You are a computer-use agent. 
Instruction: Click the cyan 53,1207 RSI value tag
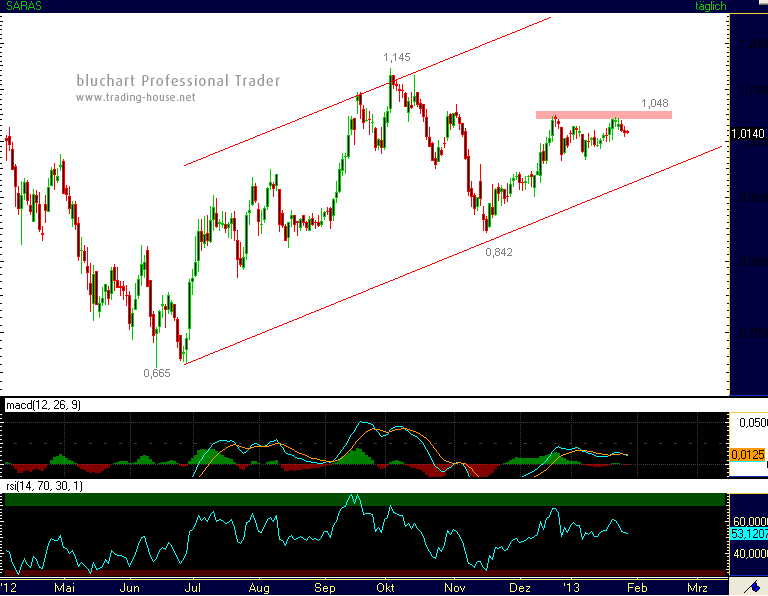(x=749, y=534)
